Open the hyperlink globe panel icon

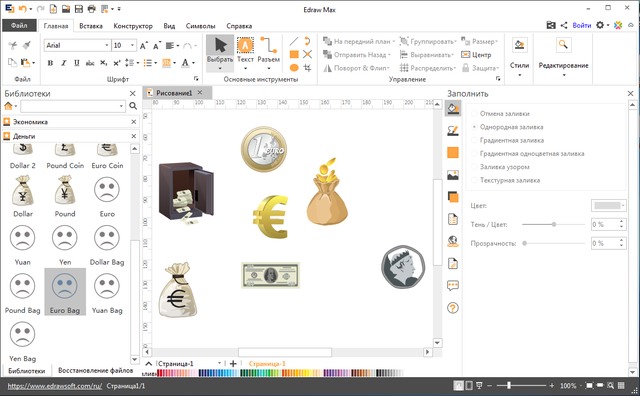pos(453,241)
